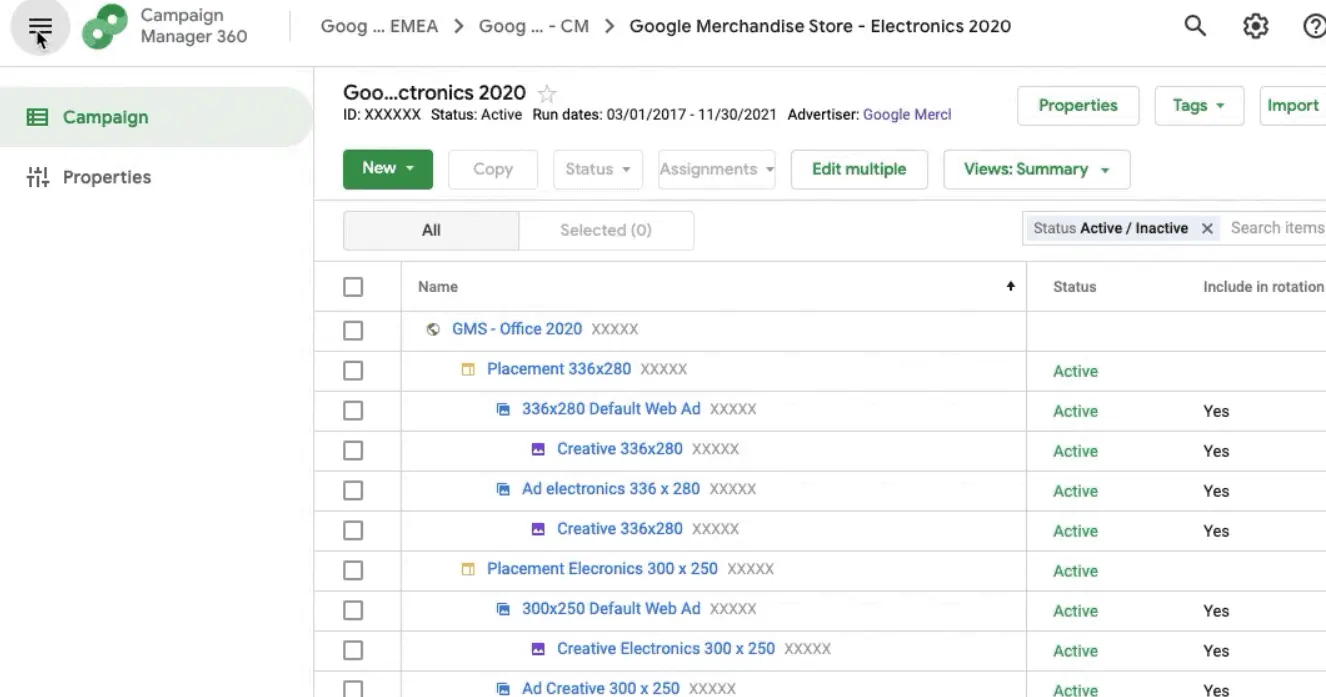Switch to the All tab
The height and width of the screenshot is (697, 1326).
[431, 230]
